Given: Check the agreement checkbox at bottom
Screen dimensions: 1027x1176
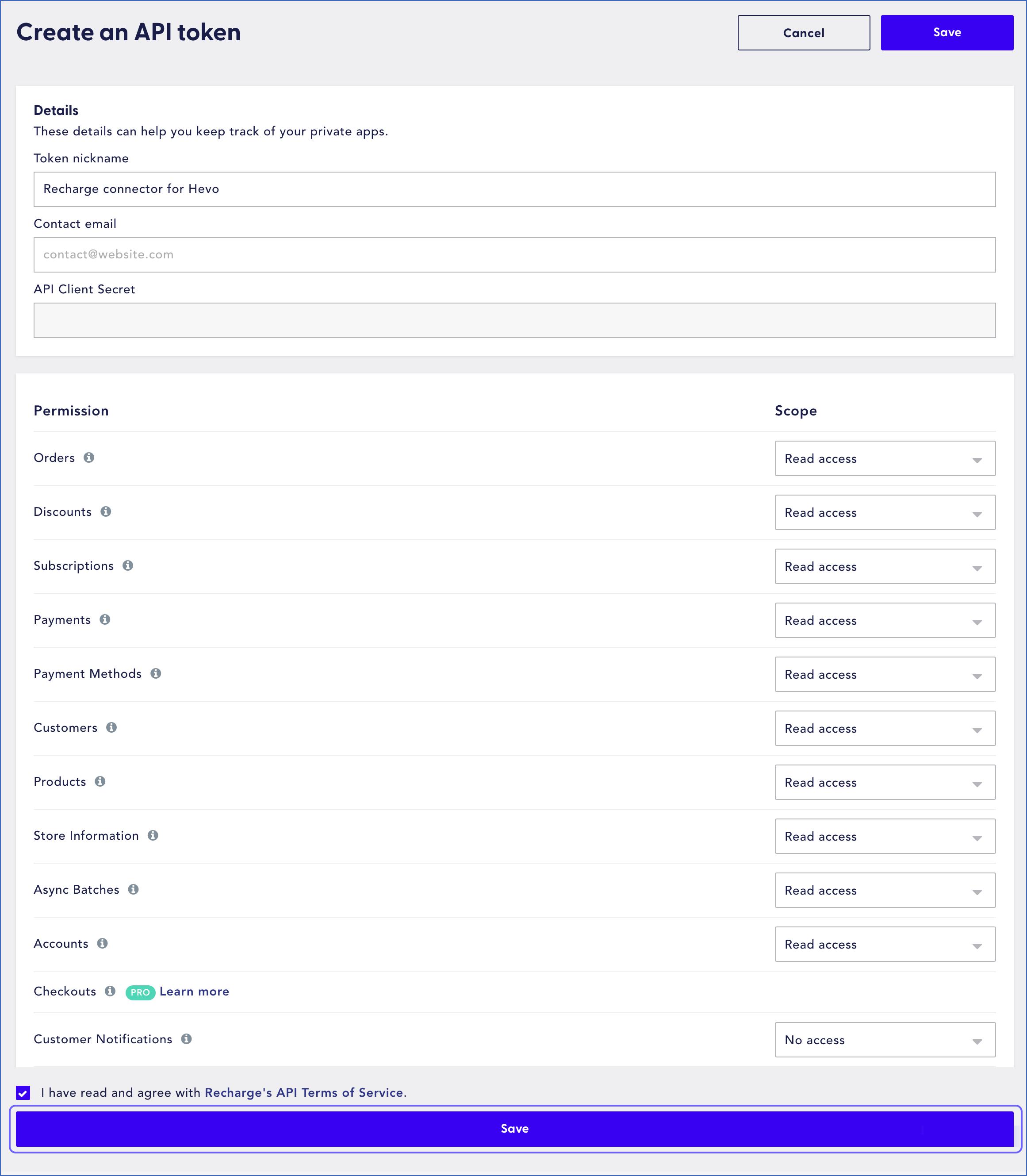Looking at the screenshot, I should [x=23, y=1093].
